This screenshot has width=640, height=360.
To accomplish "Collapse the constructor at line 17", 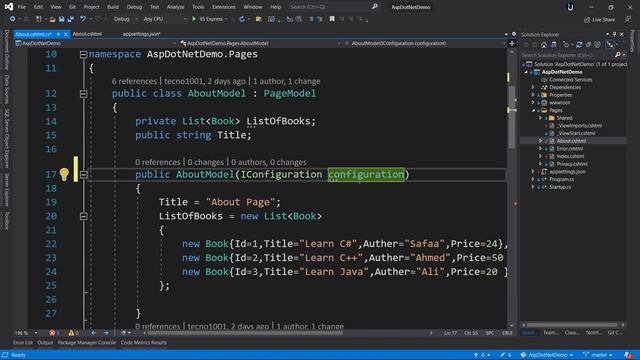I will pos(83,175).
